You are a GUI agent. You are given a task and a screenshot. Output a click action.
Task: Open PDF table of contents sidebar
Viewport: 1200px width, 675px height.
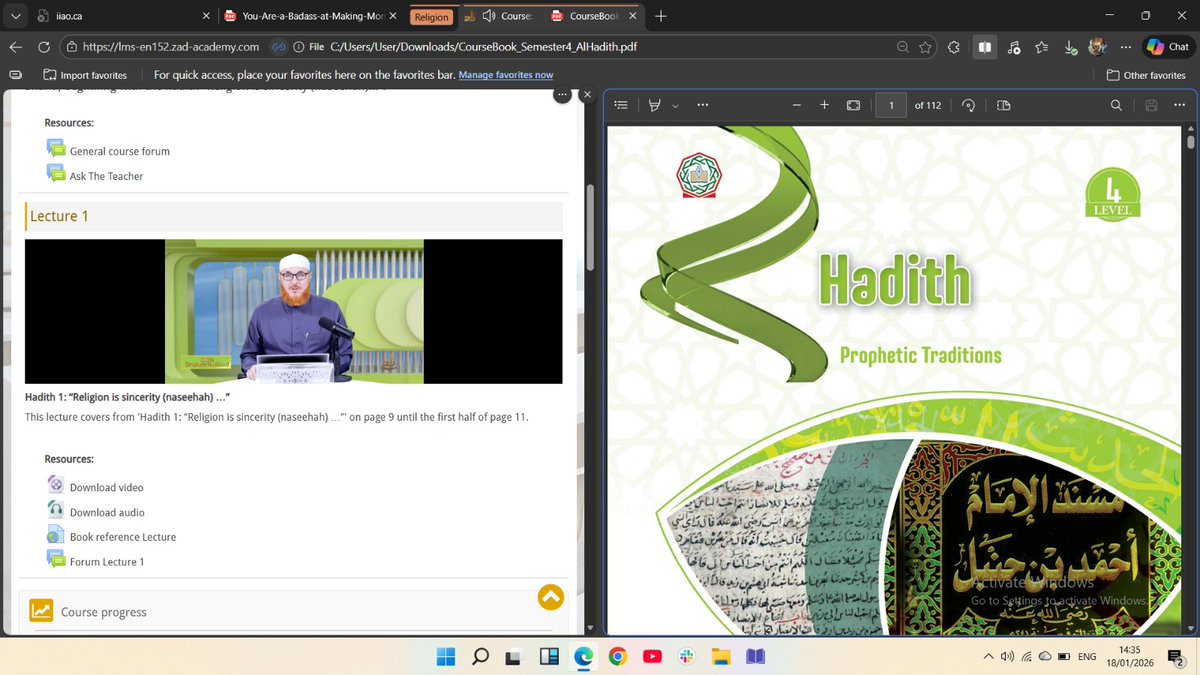[x=620, y=104]
